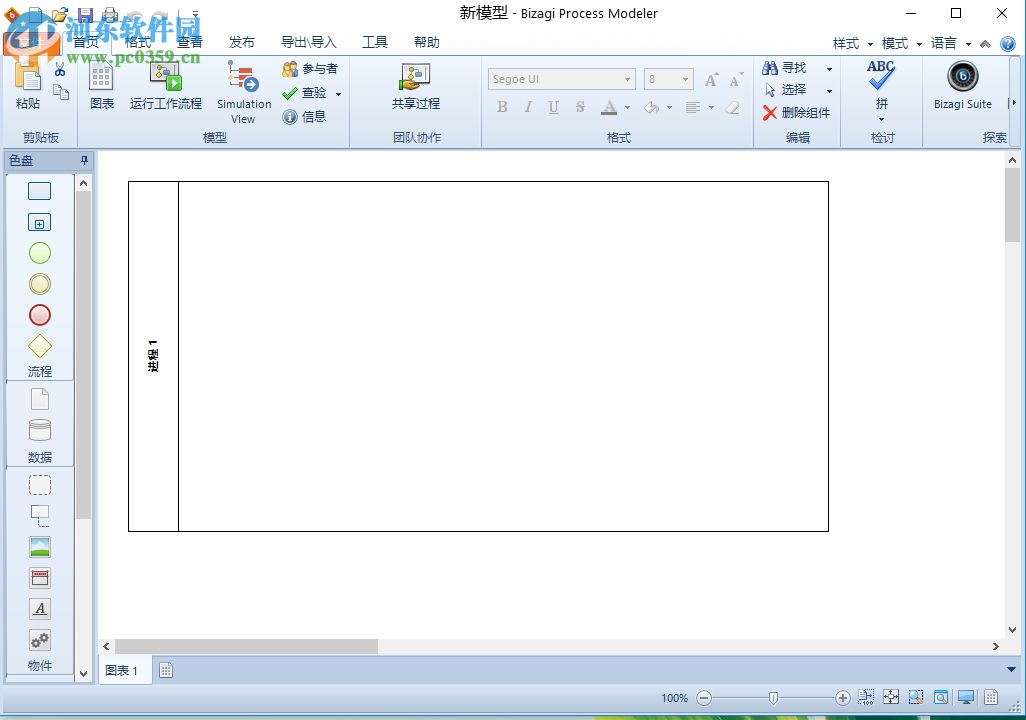Select the Image artifact in the palette
This screenshot has height=720, width=1026.
(38, 546)
